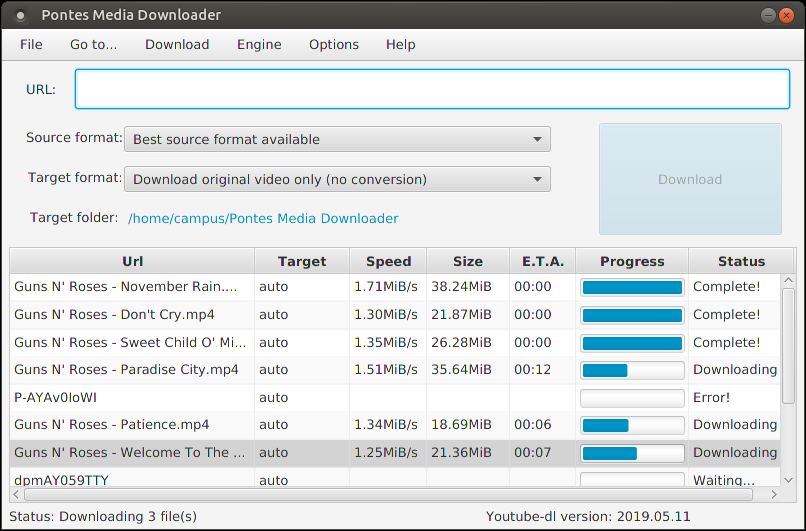Open the File menu

point(31,44)
